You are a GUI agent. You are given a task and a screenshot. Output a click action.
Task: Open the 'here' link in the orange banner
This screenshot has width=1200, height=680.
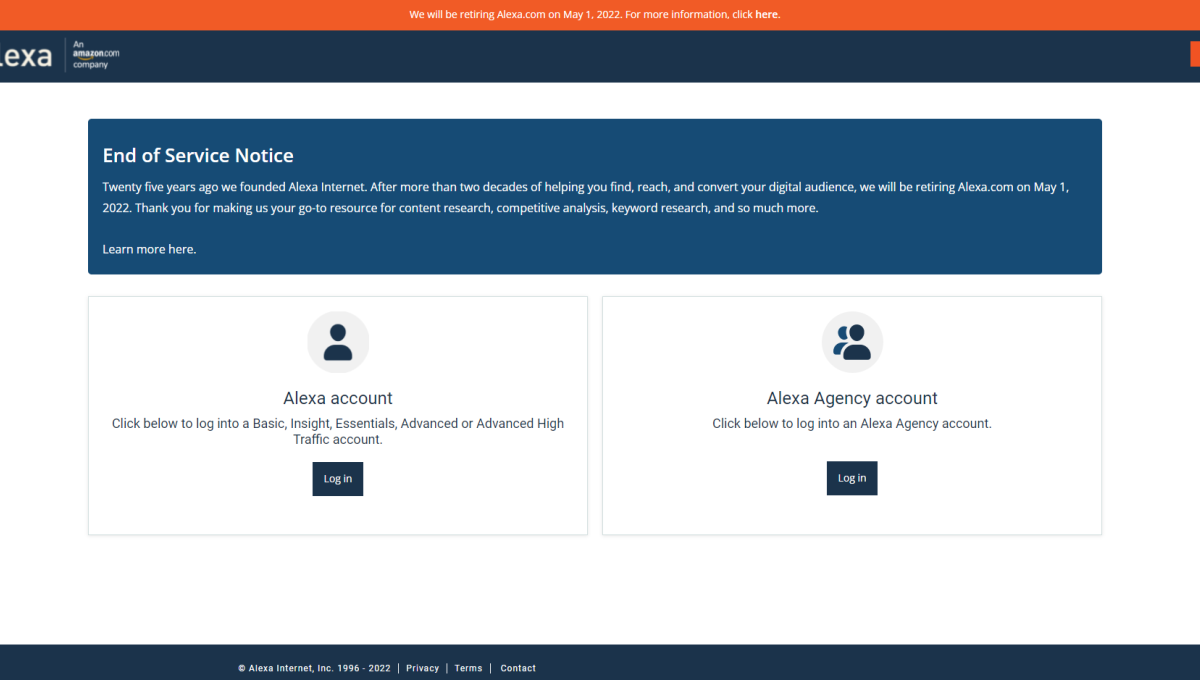766,15
